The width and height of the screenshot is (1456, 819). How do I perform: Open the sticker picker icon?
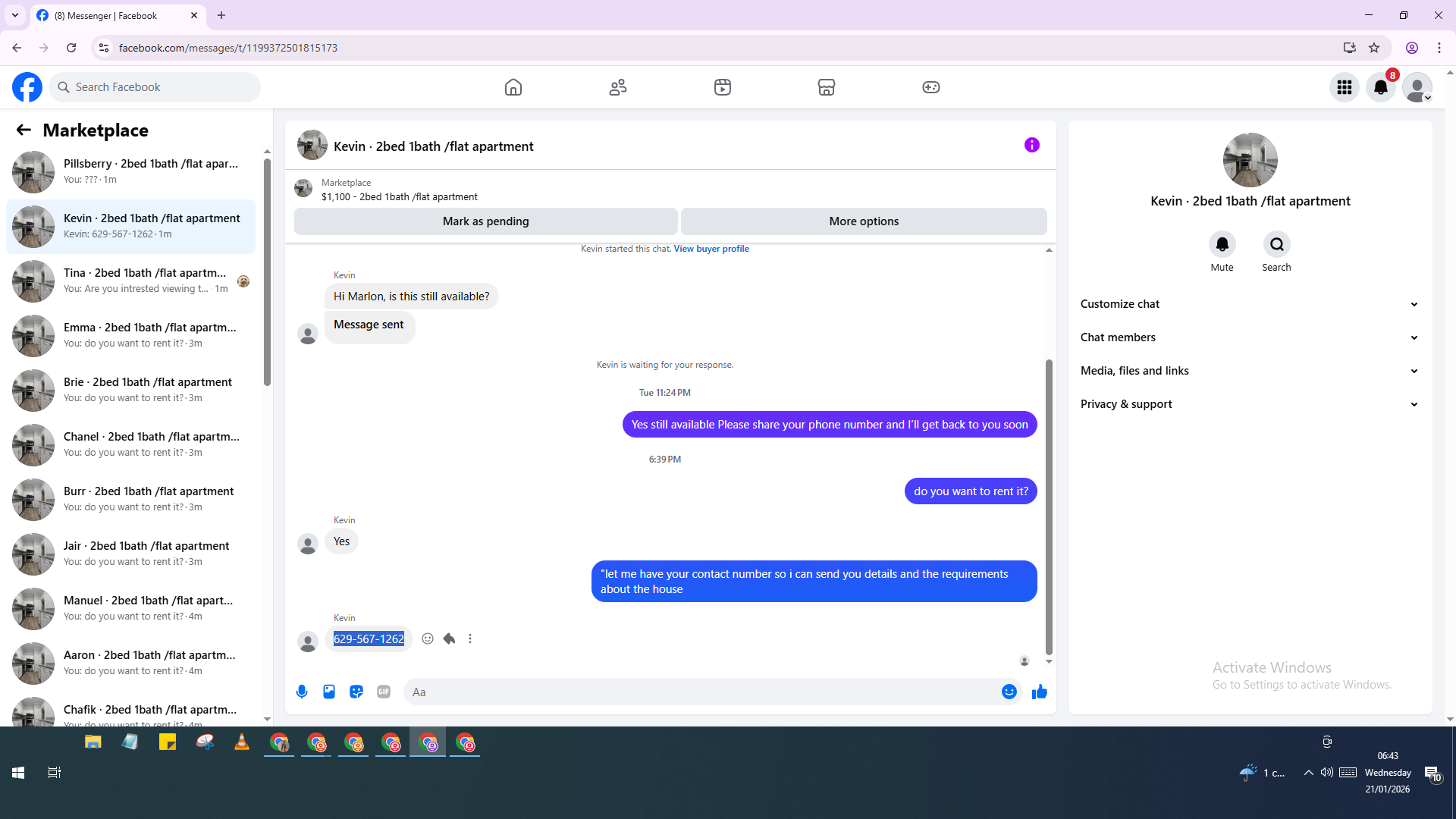point(356,692)
